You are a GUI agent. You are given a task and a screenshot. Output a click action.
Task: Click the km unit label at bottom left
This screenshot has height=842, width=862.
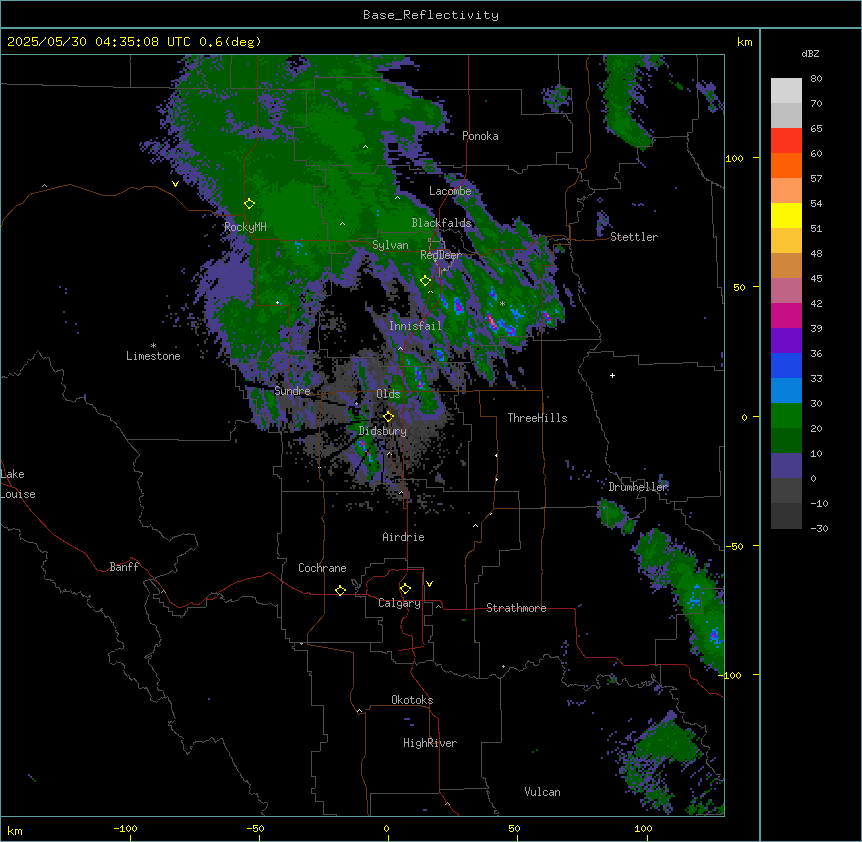[x=15, y=830]
